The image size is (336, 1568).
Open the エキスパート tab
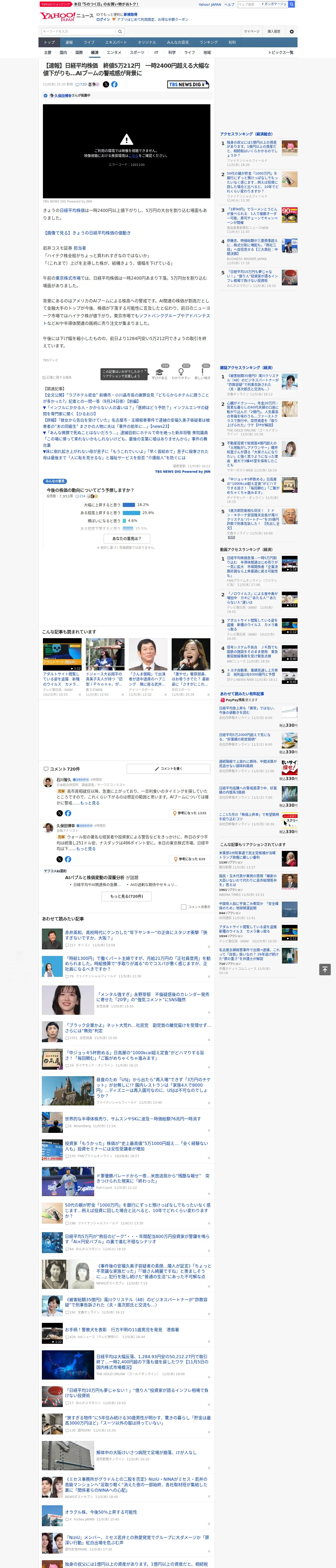click(x=116, y=43)
